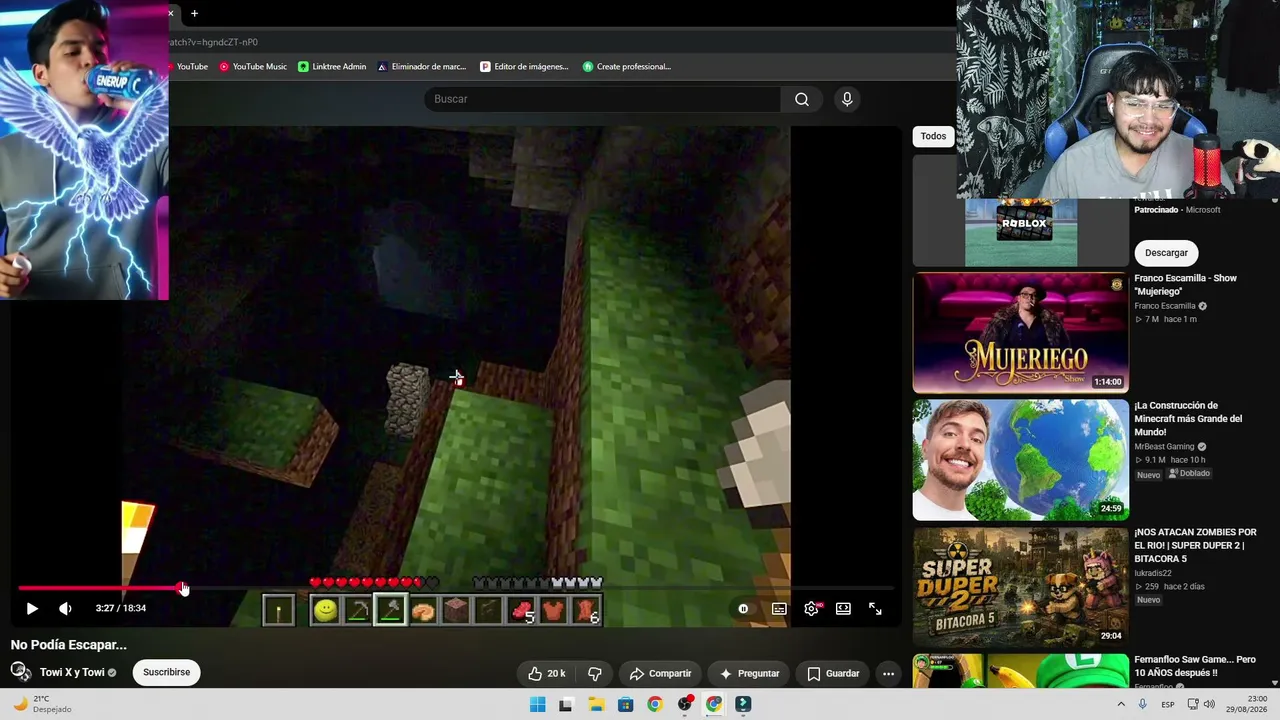Open the Mujeriego show video thumbnail
This screenshot has width=1280, height=720.
coord(1020,332)
